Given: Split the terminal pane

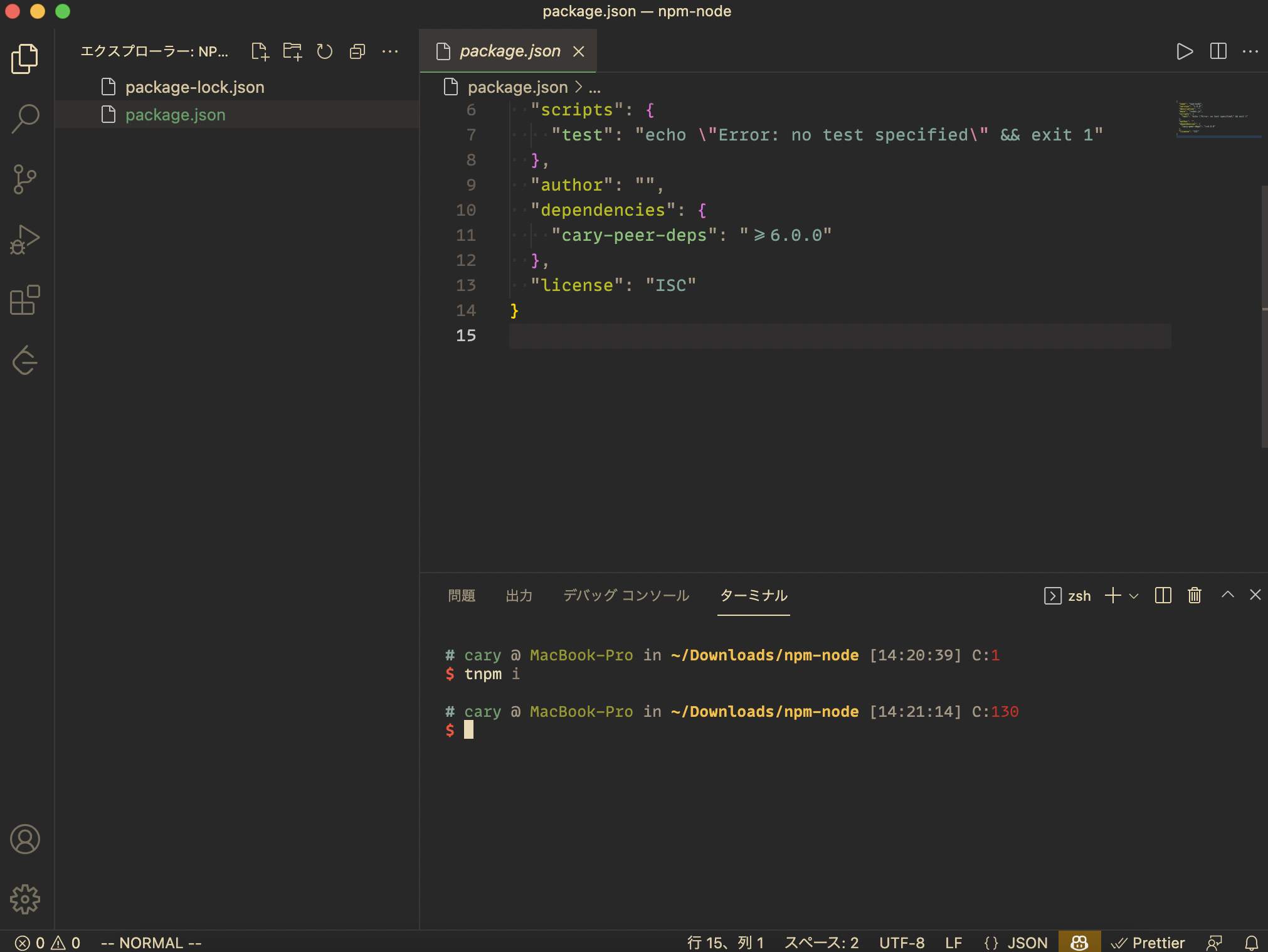Looking at the screenshot, I should point(1163,595).
